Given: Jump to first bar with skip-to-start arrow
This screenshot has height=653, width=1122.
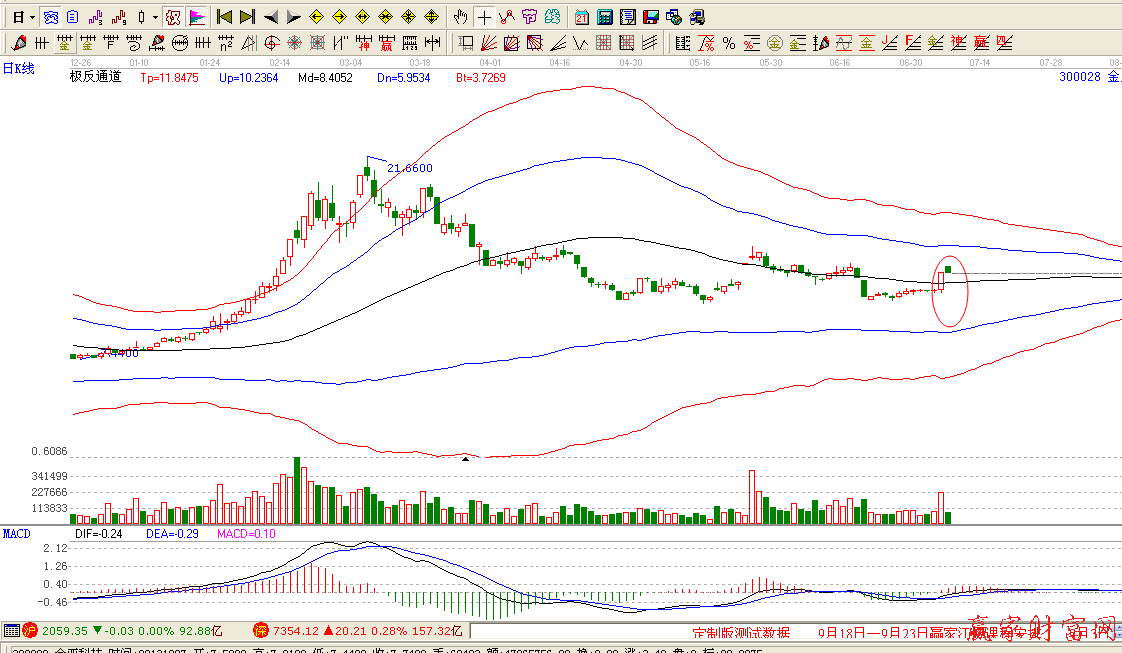Looking at the screenshot, I should pyautogui.click(x=225, y=17).
